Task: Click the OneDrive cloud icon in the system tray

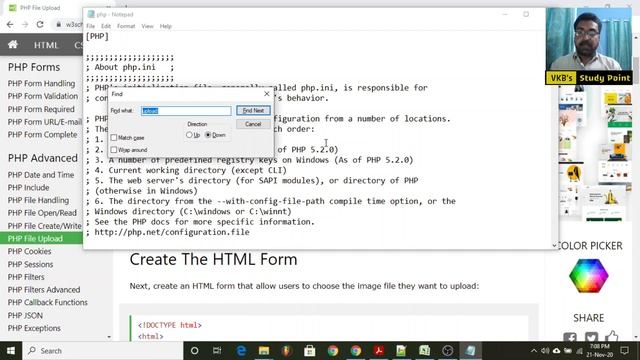Action: point(556,351)
